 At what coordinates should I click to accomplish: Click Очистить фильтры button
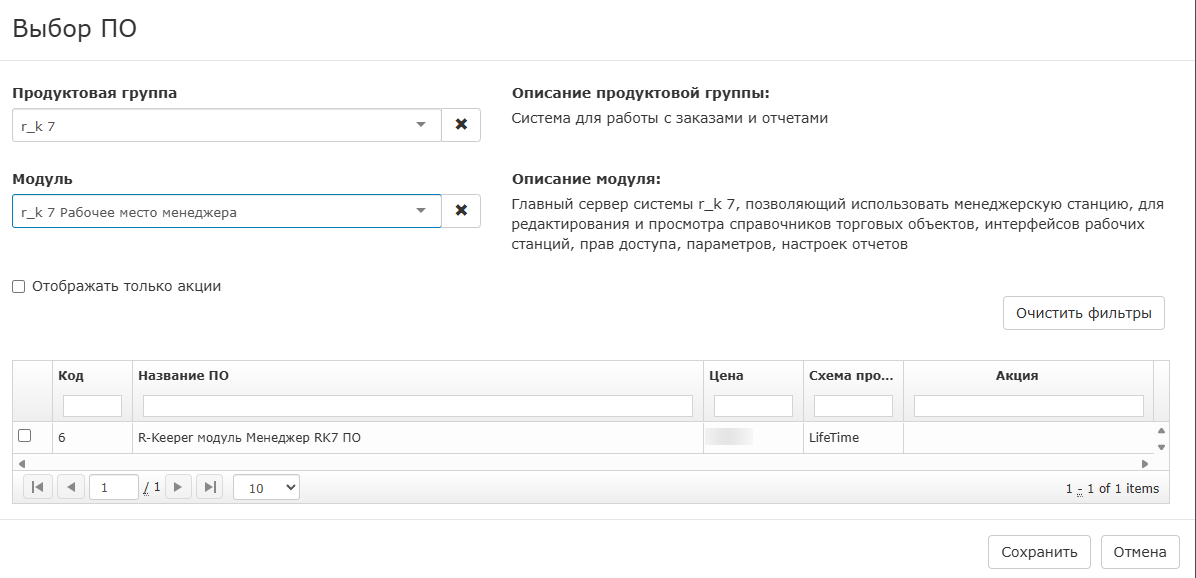coord(1083,313)
